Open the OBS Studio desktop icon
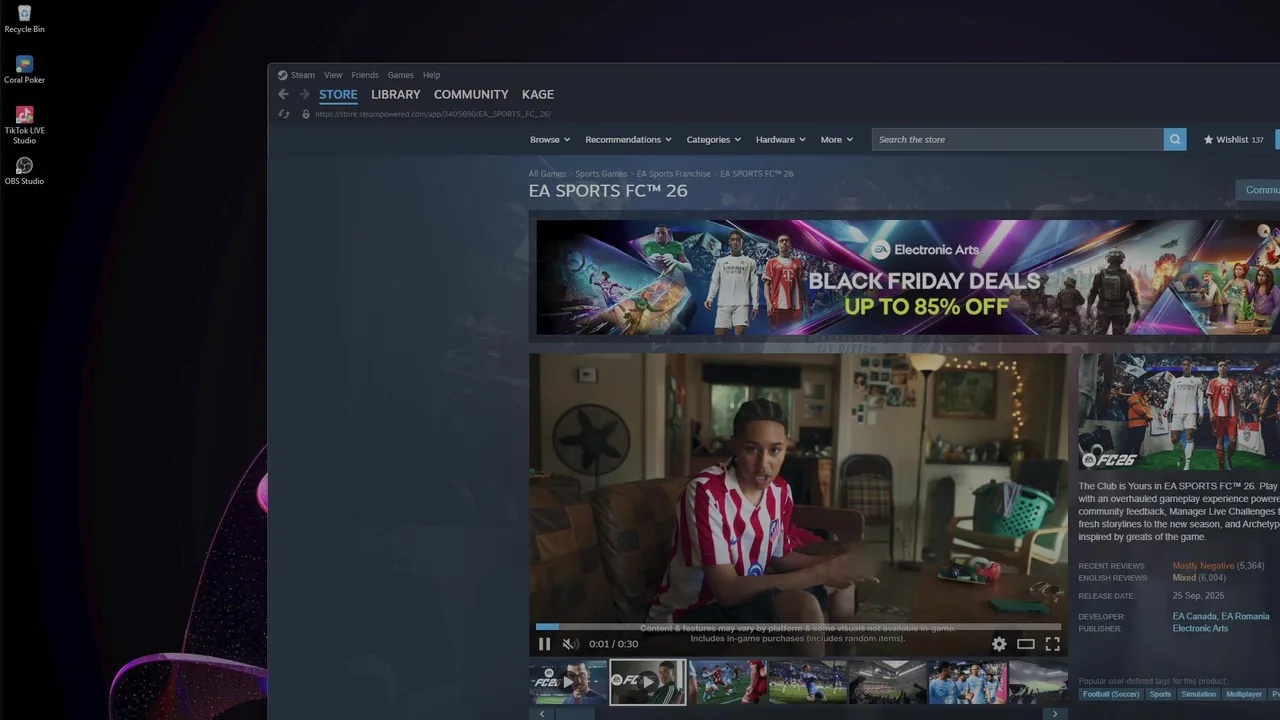 click(24, 171)
